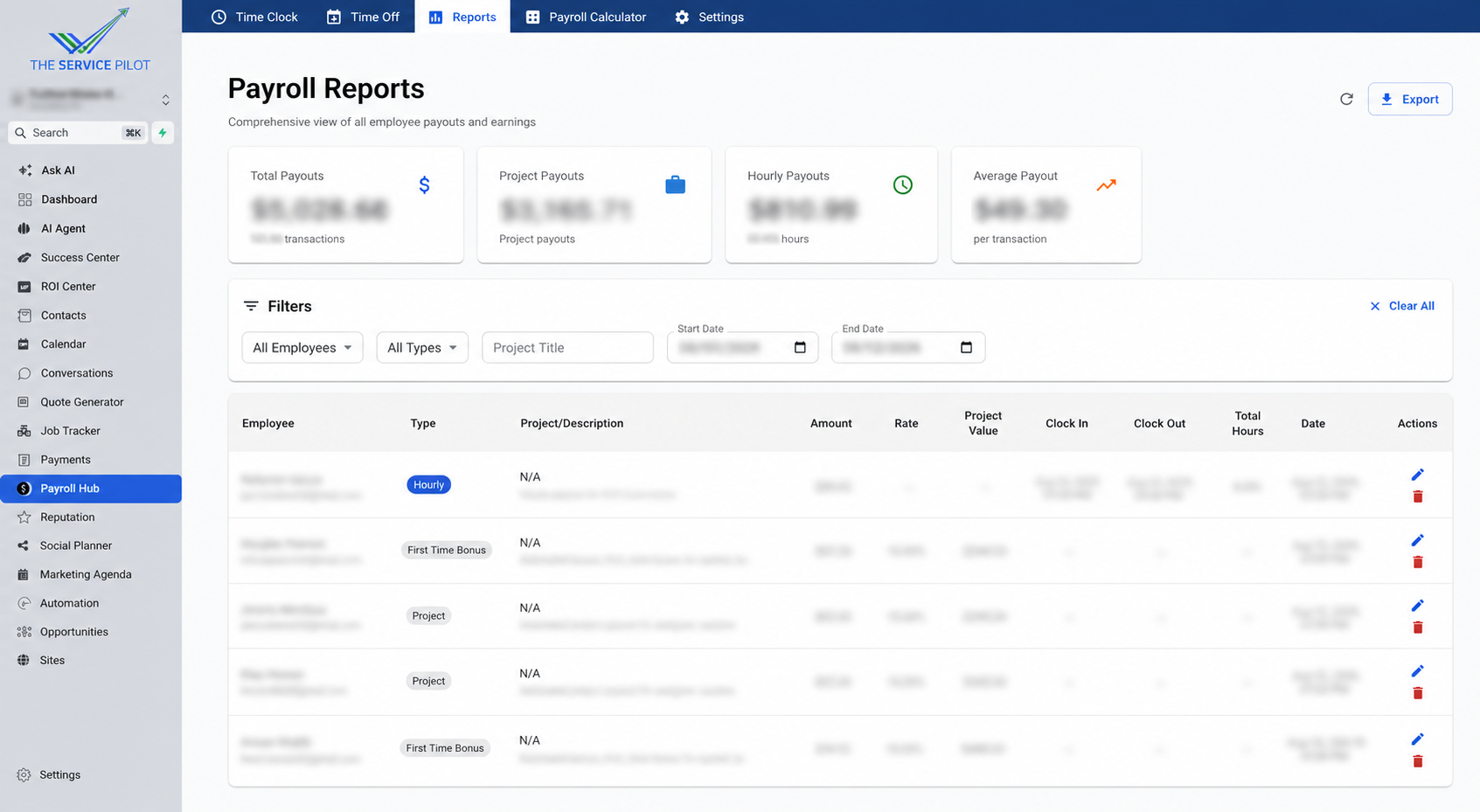Expand the All Employees dropdown
Image resolution: width=1480 pixels, height=812 pixels.
tap(302, 347)
